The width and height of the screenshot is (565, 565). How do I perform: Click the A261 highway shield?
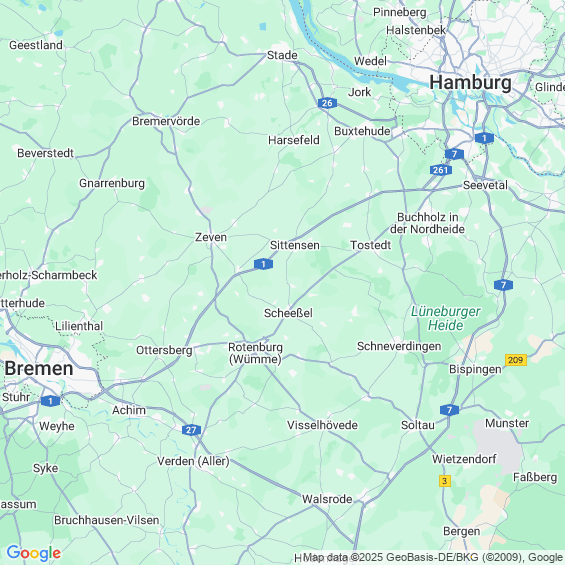click(x=441, y=170)
